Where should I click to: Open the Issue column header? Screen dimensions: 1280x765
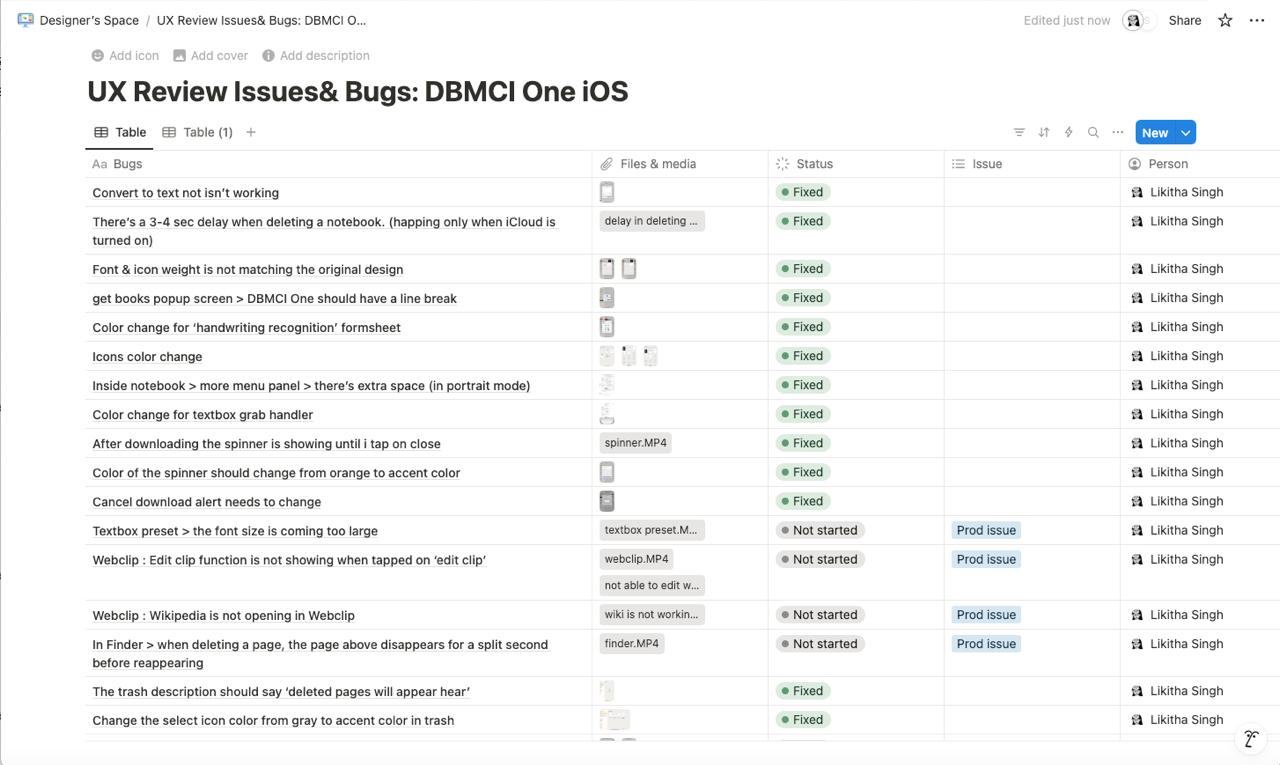click(x=1032, y=164)
